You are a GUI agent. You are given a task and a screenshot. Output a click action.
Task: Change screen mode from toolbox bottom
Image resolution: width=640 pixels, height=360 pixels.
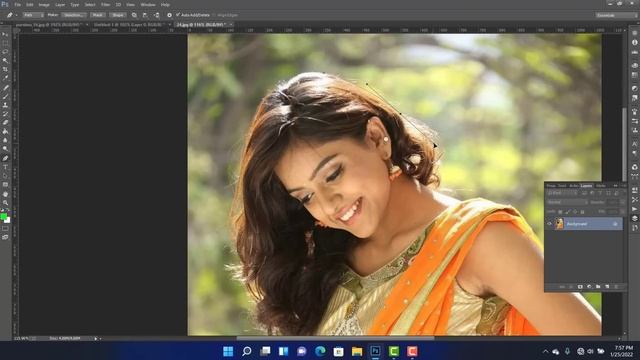pyautogui.click(x=5, y=237)
